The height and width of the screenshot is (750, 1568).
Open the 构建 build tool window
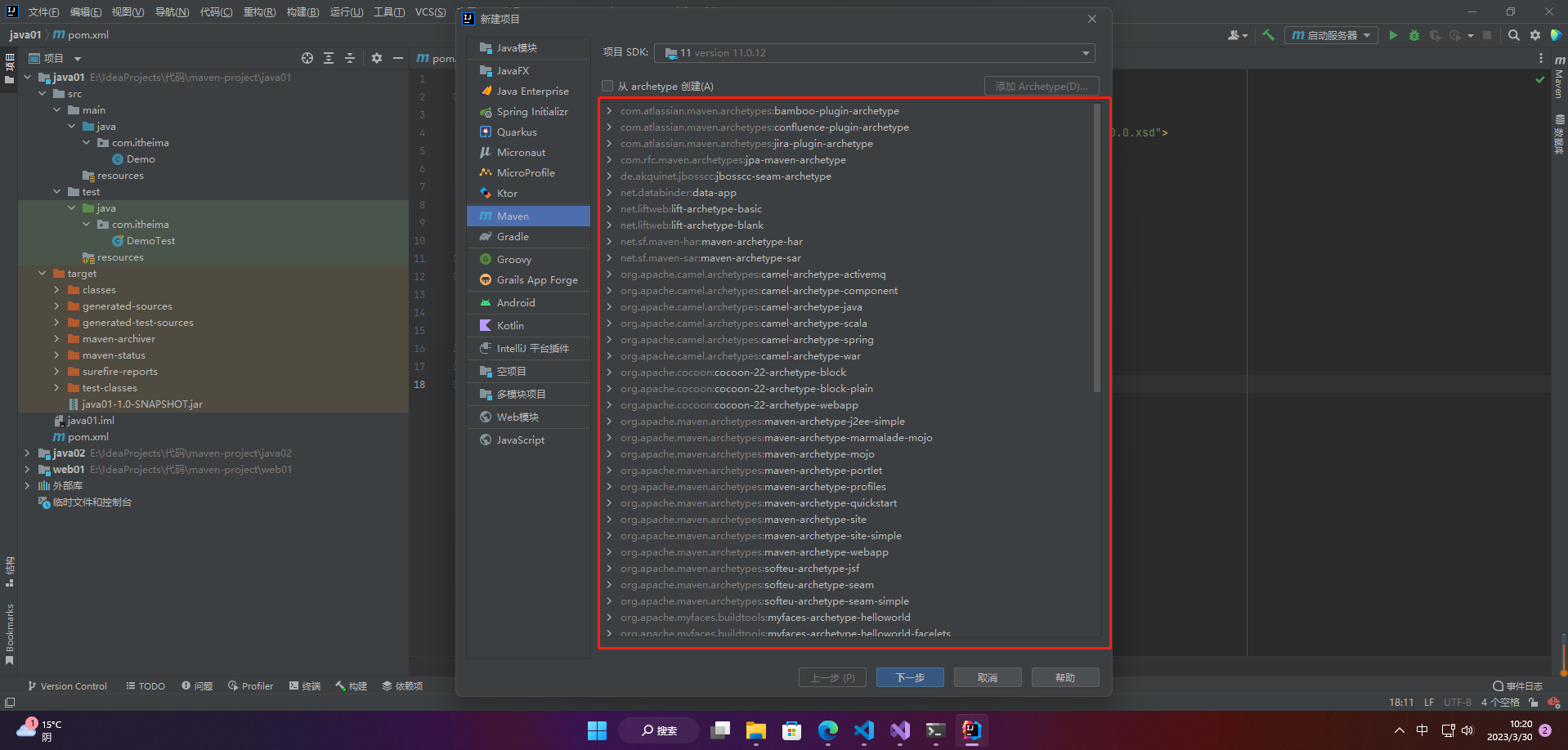point(352,686)
